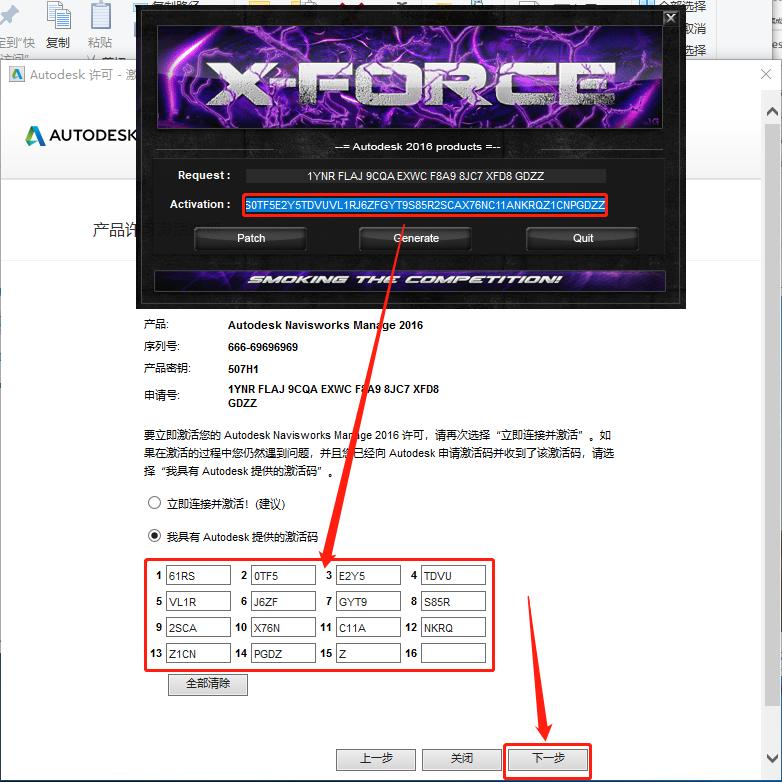Click the 全部清除 clear all button
The height and width of the screenshot is (782, 782).
point(207,684)
